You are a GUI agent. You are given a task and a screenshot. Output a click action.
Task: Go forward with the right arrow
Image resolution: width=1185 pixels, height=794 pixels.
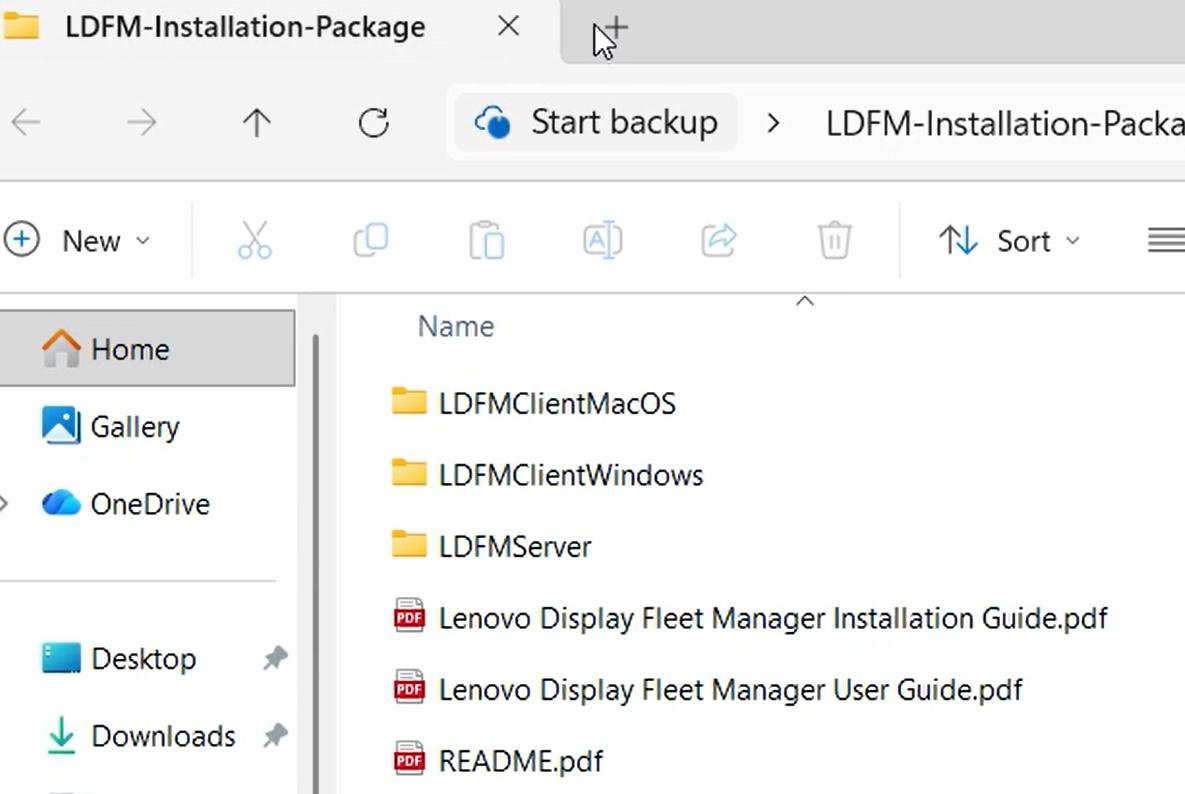pos(141,122)
